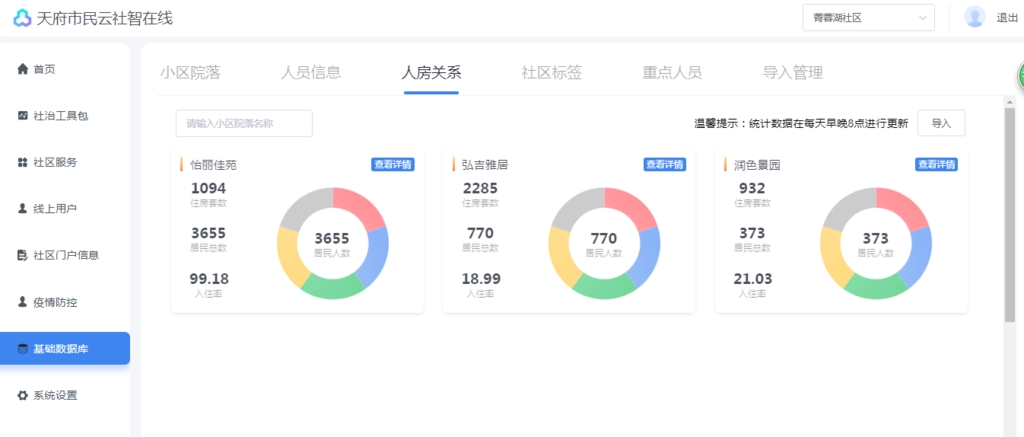The height and width of the screenshot is (437, 1024).
Task: Switch to the 人员信息 tab
Action: coord(311,72)
